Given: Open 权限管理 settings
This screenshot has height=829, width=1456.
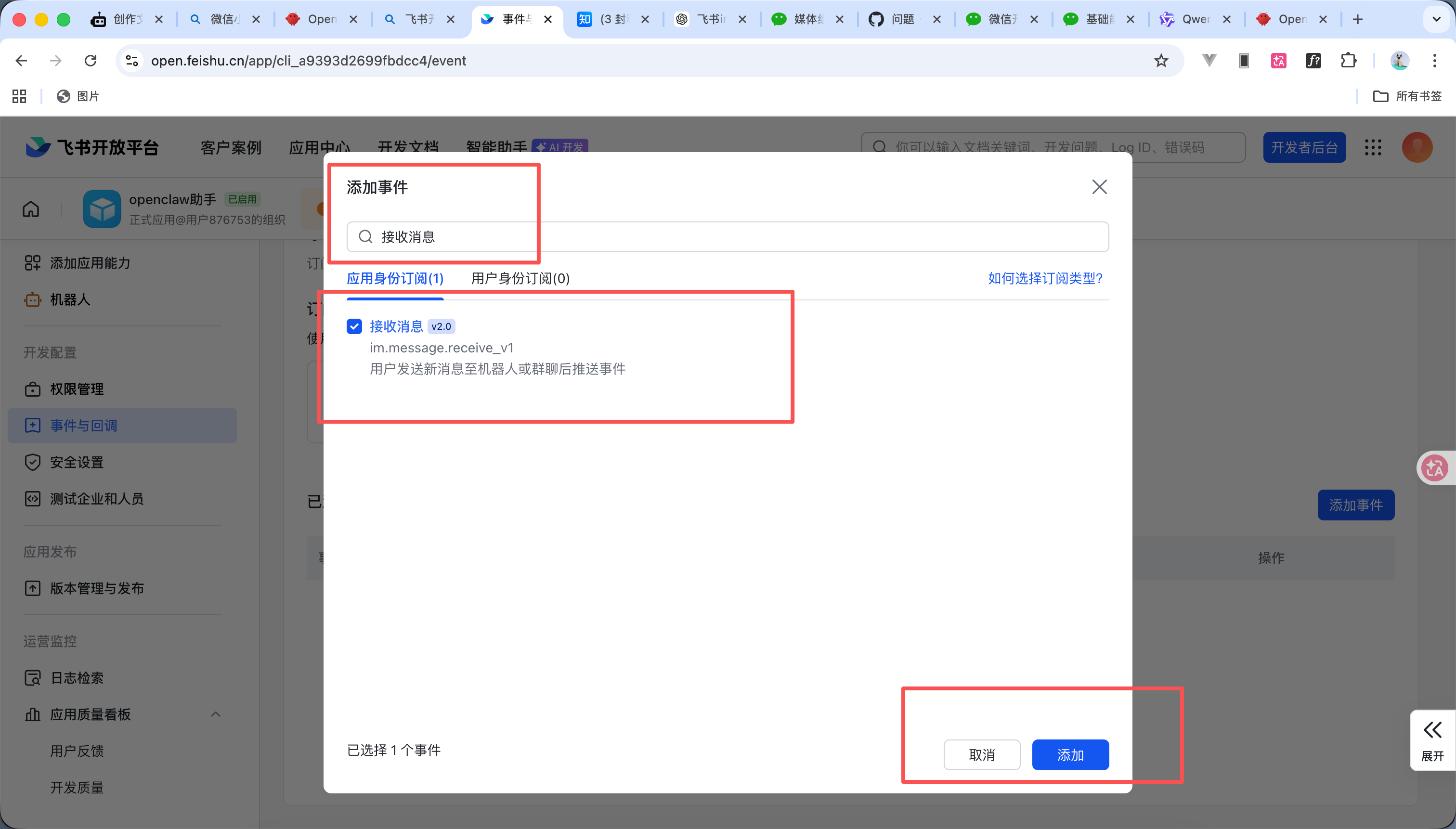Looking at the screenshot, I should coord(76,389).
